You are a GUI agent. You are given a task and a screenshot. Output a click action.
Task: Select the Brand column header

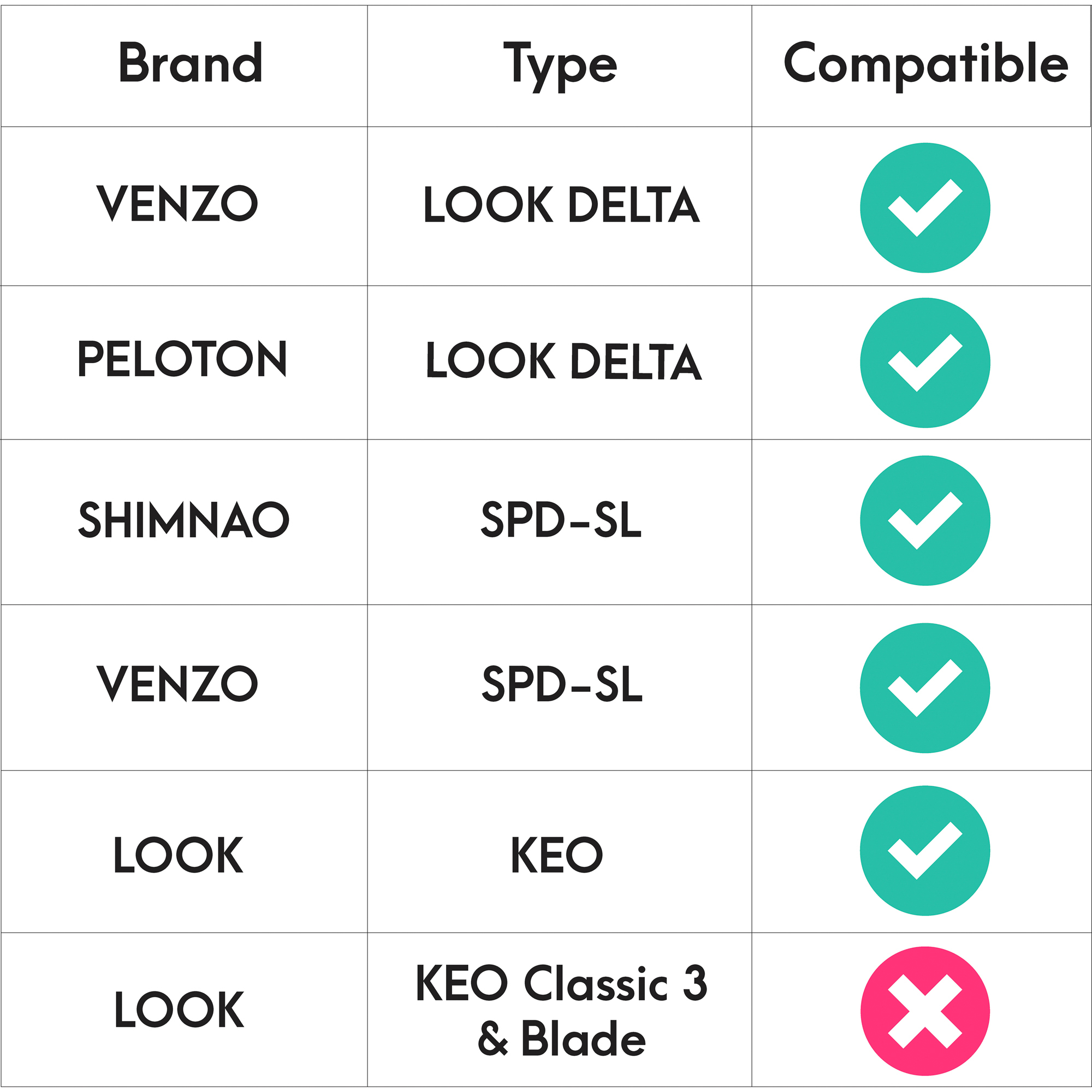coord(191,62)
